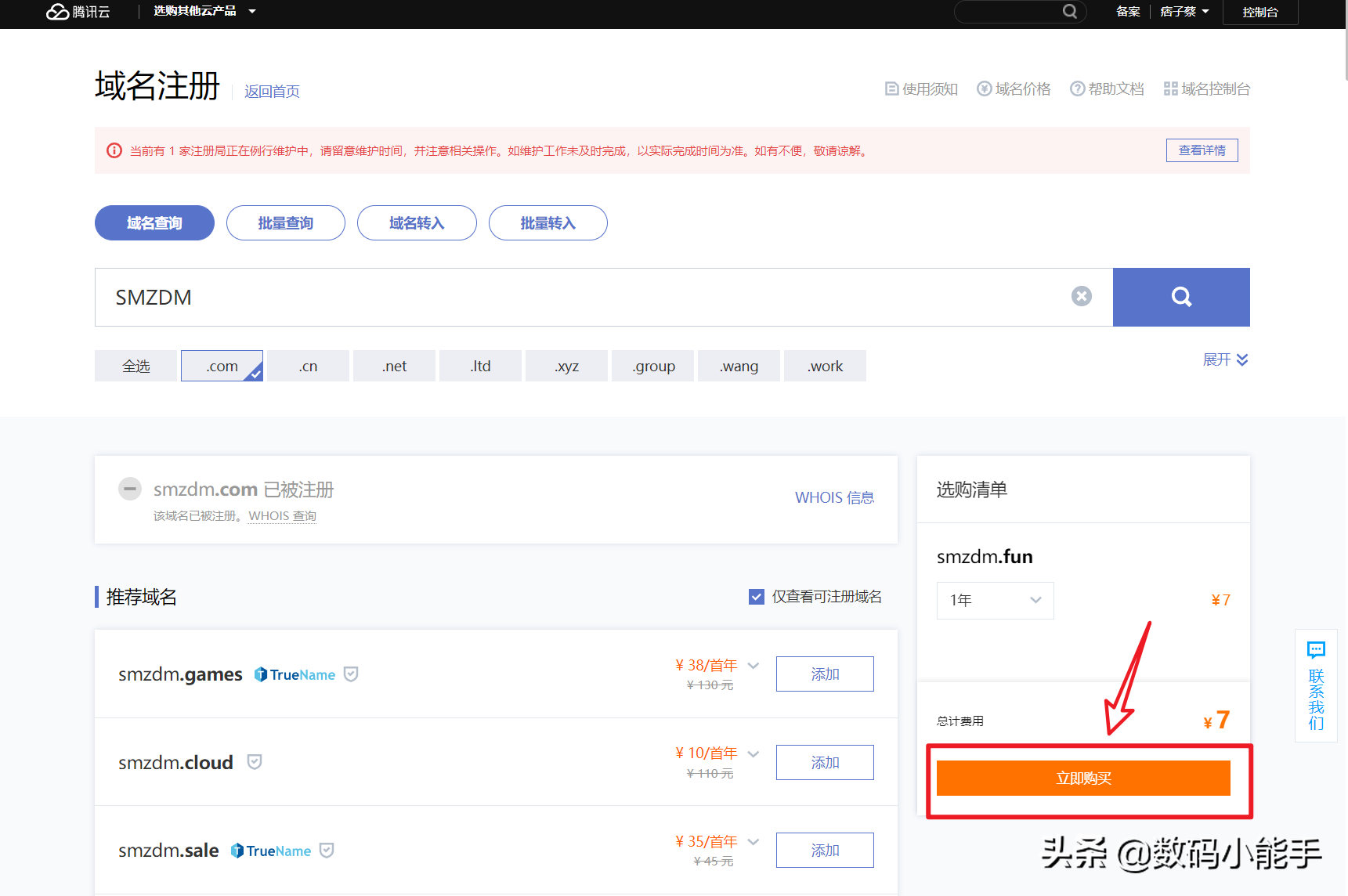Click TrueName badge next to smzdm.sale
The image size is (1348, 896).
click(271, 851)
